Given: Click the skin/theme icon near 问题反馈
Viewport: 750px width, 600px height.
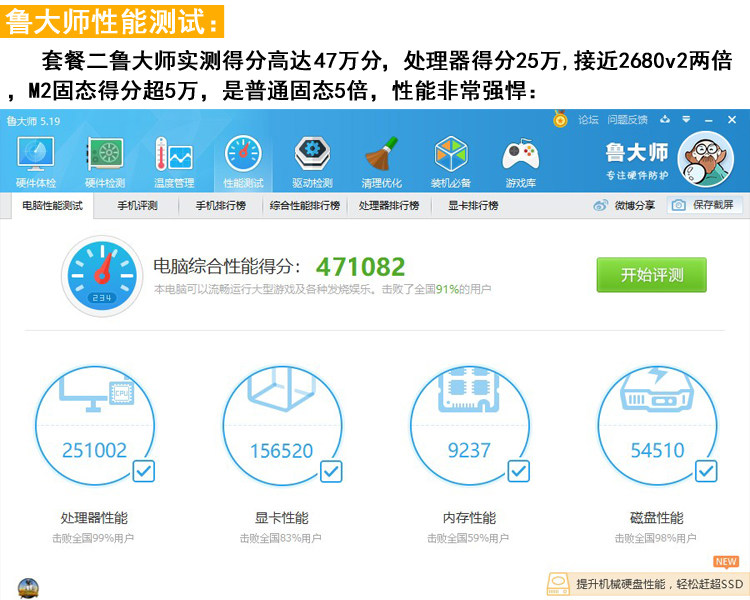Looking at the screenshot, I should coord(665,120).
